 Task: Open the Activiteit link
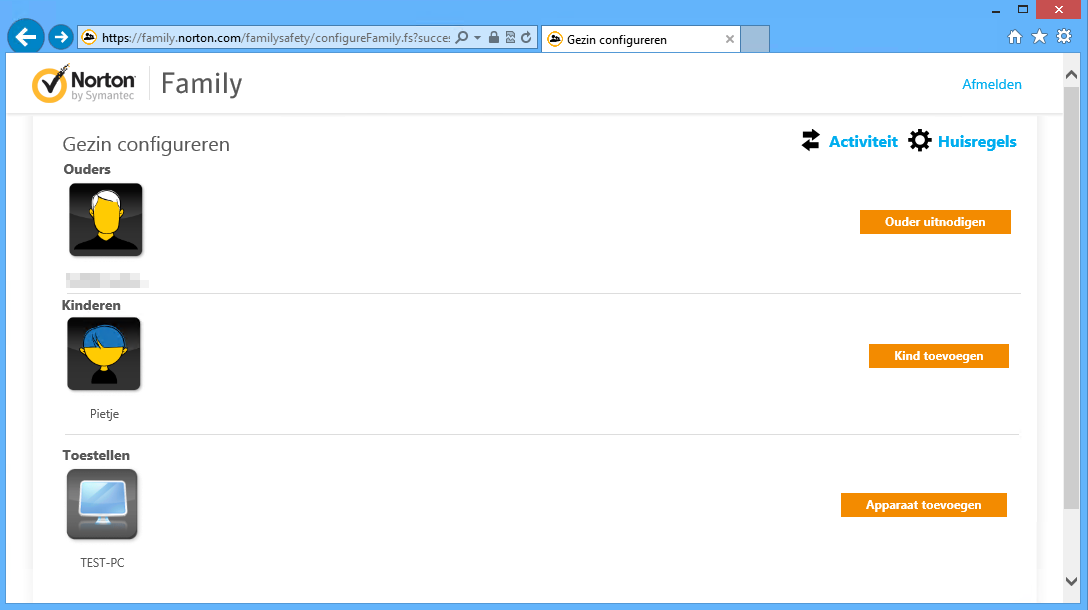[x=863, y=142]
